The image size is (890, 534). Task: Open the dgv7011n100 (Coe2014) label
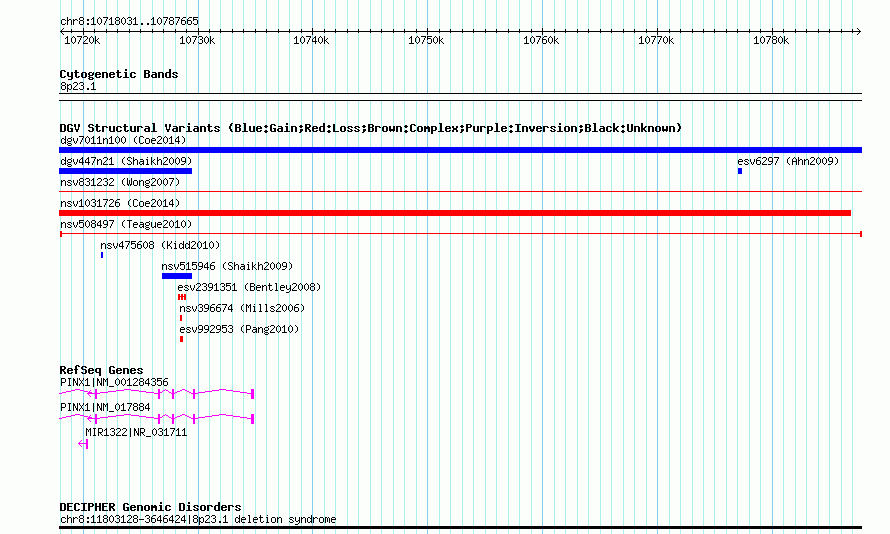click(x=123, y=140)
